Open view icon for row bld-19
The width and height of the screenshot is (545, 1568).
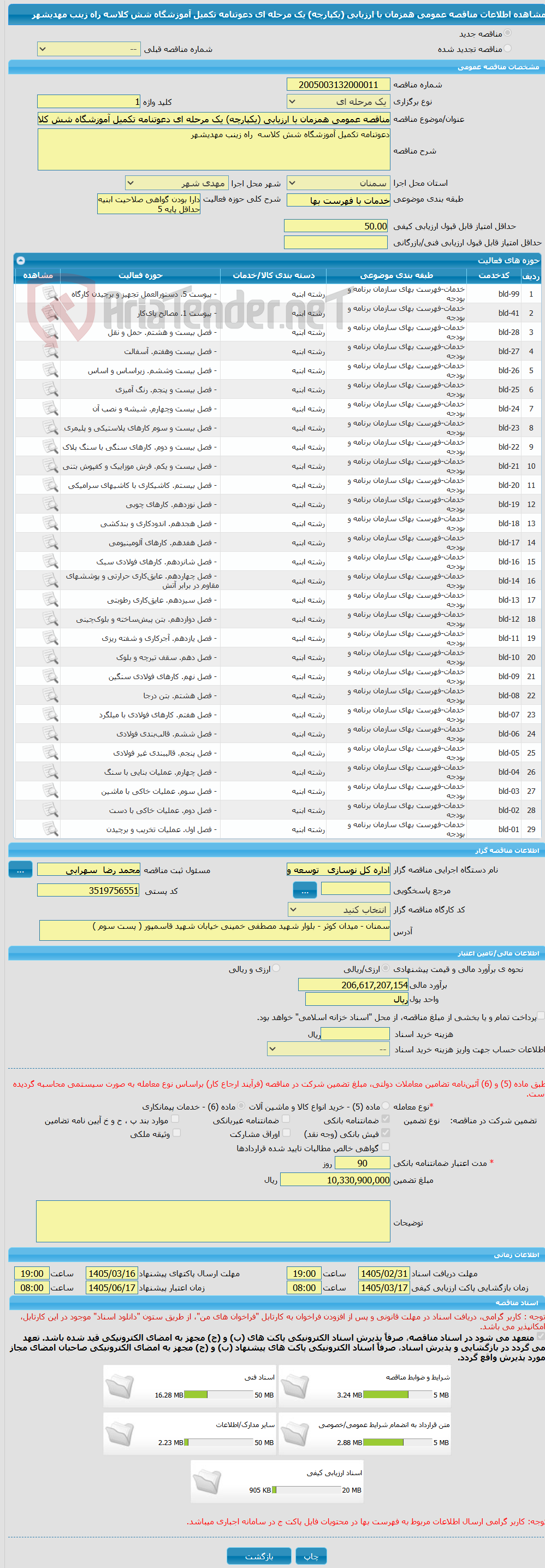point(50,504)
